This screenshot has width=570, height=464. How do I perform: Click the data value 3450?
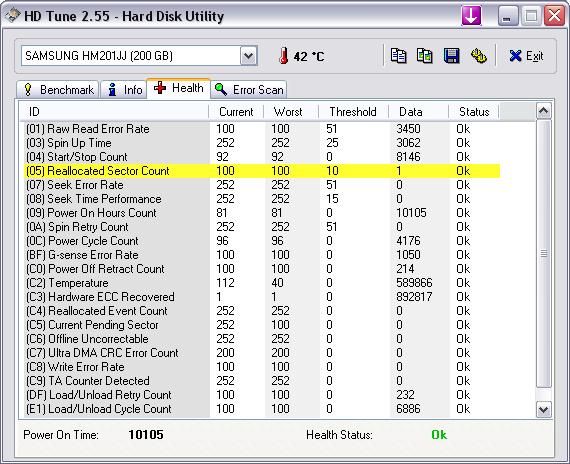409,129
